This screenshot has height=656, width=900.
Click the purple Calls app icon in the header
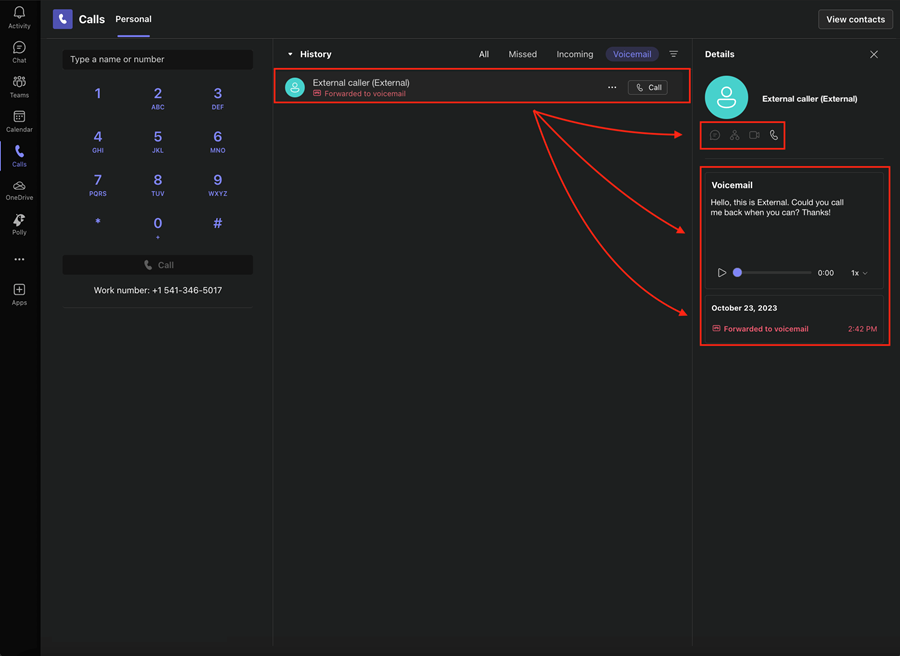(x=63, y=19)
